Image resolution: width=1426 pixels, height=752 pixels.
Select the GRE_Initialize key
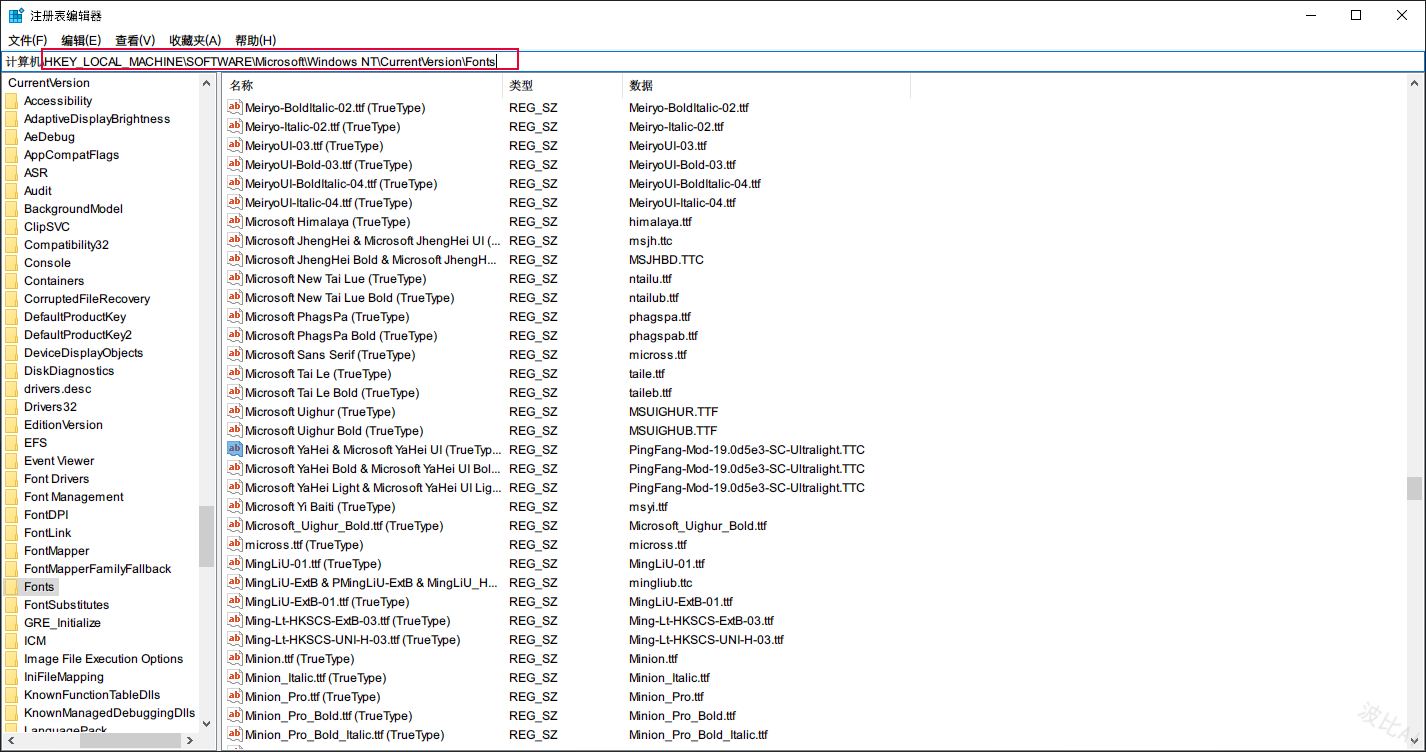(x=62, y=623)
